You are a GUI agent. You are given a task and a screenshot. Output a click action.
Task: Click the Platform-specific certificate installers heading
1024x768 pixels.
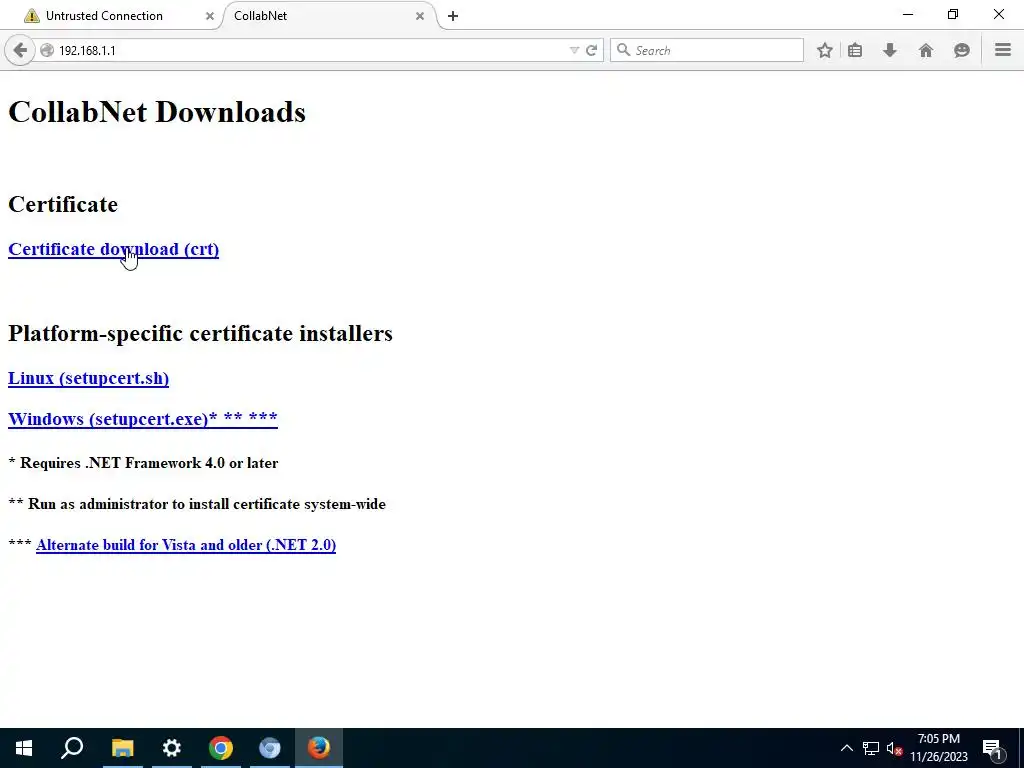pos(200,333)
